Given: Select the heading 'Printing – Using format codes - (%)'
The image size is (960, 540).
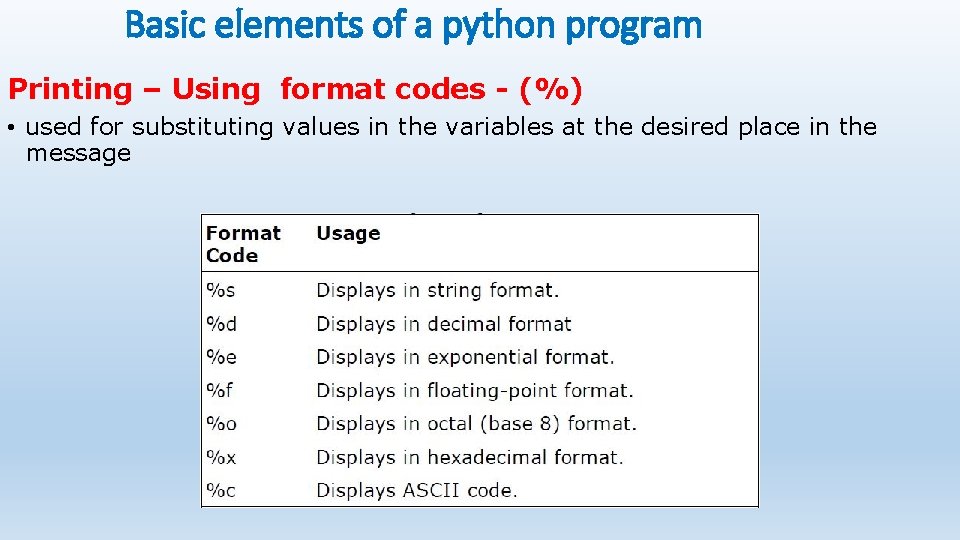Looking at the screenshot, I should [x=294, y=89].
